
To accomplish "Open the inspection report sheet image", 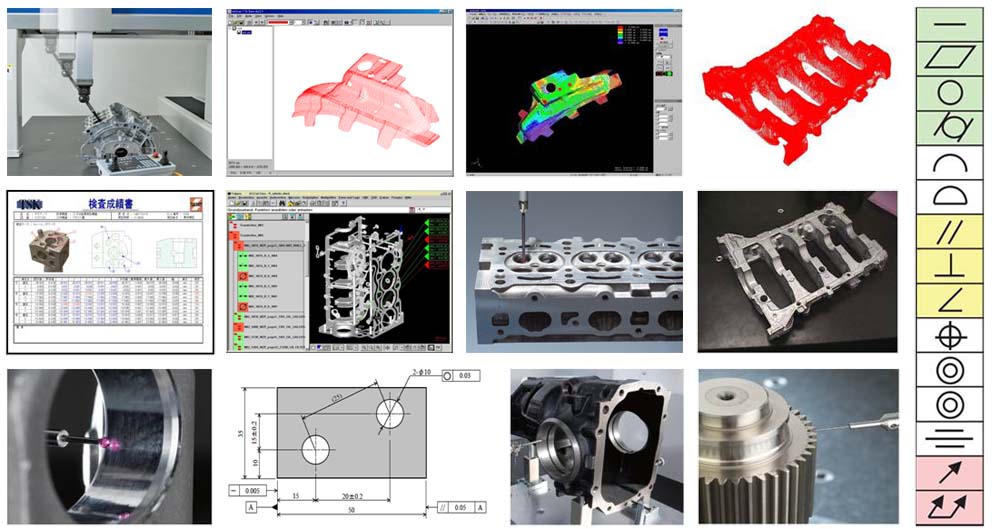I will (x=109, y=271).
